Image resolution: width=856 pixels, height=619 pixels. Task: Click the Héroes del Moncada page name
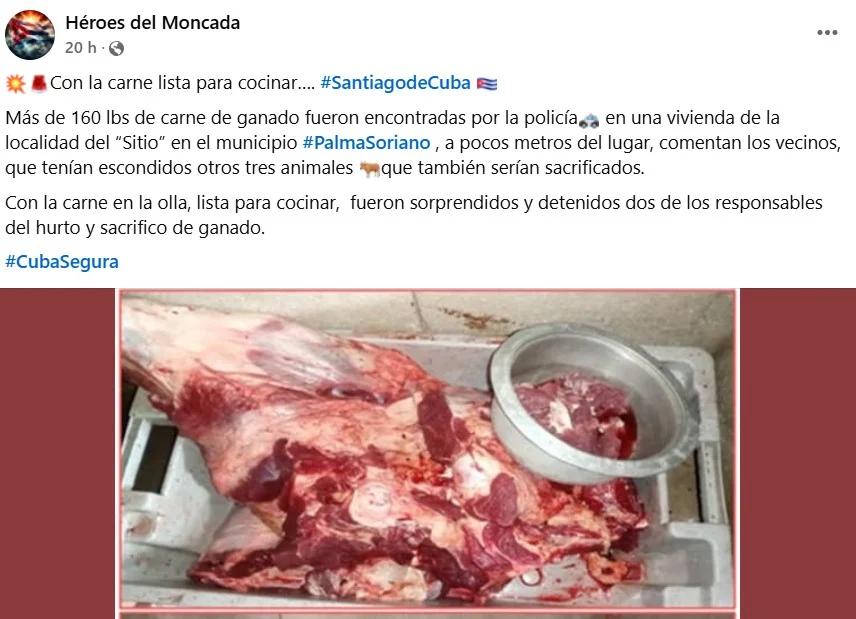tap(152, 23)
